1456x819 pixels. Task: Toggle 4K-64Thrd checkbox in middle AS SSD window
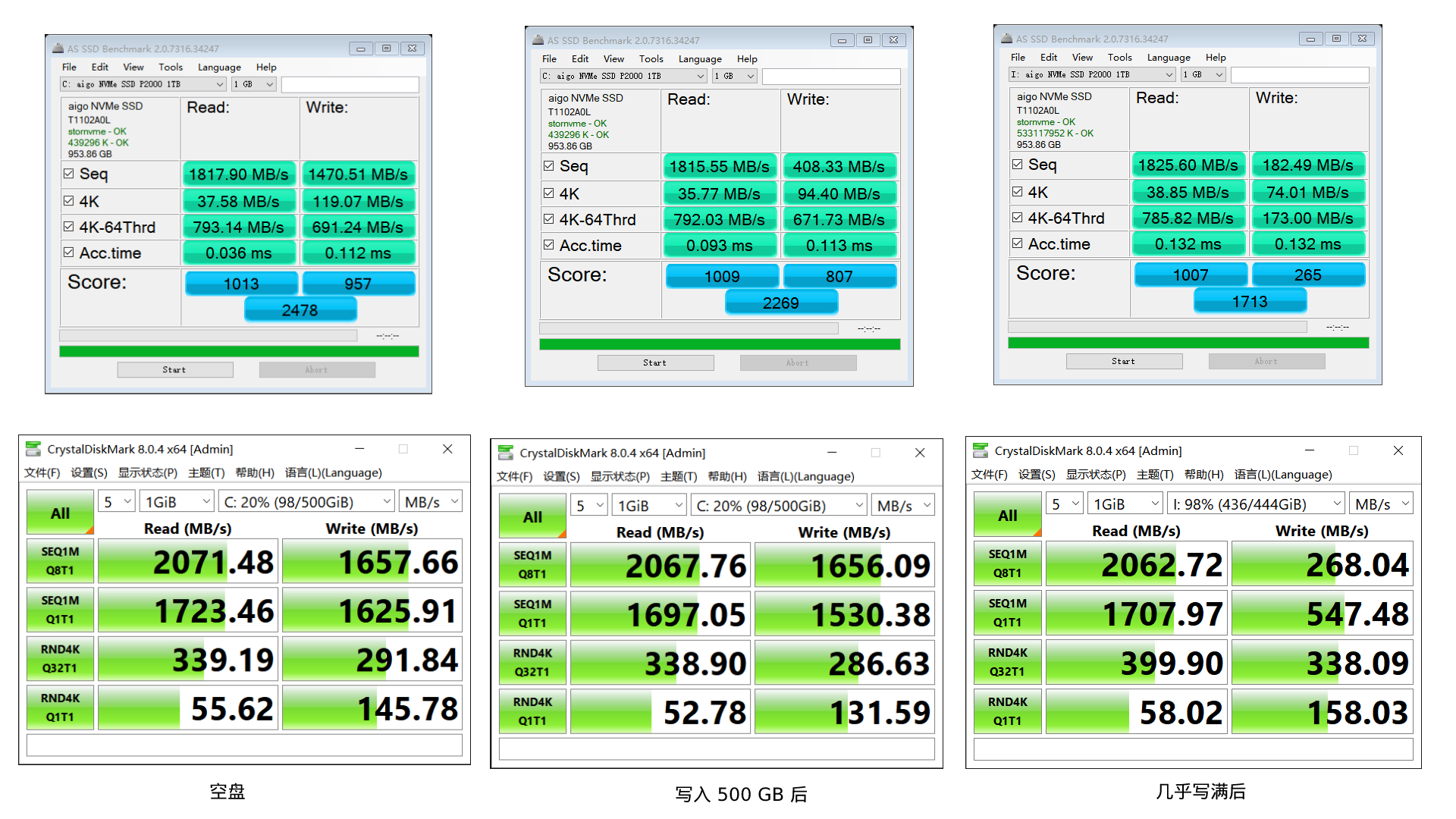tap(549, 219)
